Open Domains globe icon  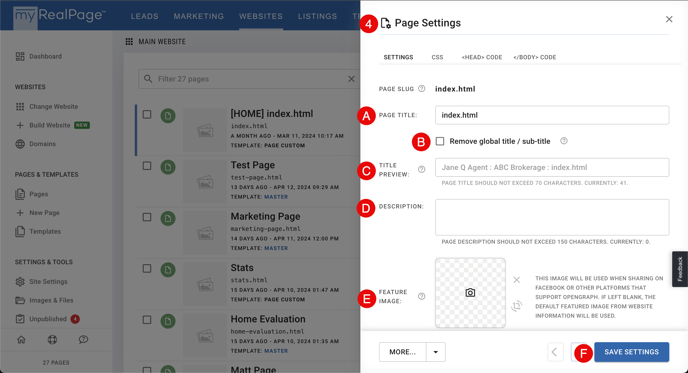[20, 144]
